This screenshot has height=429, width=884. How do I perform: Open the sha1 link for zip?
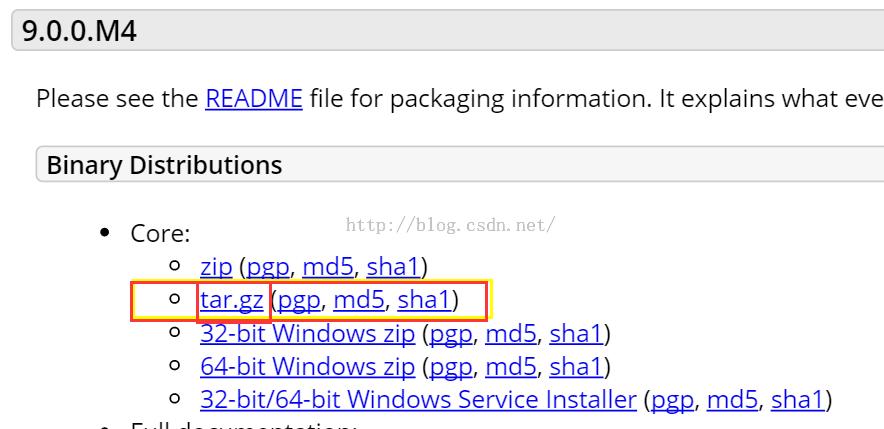point(393,267)
